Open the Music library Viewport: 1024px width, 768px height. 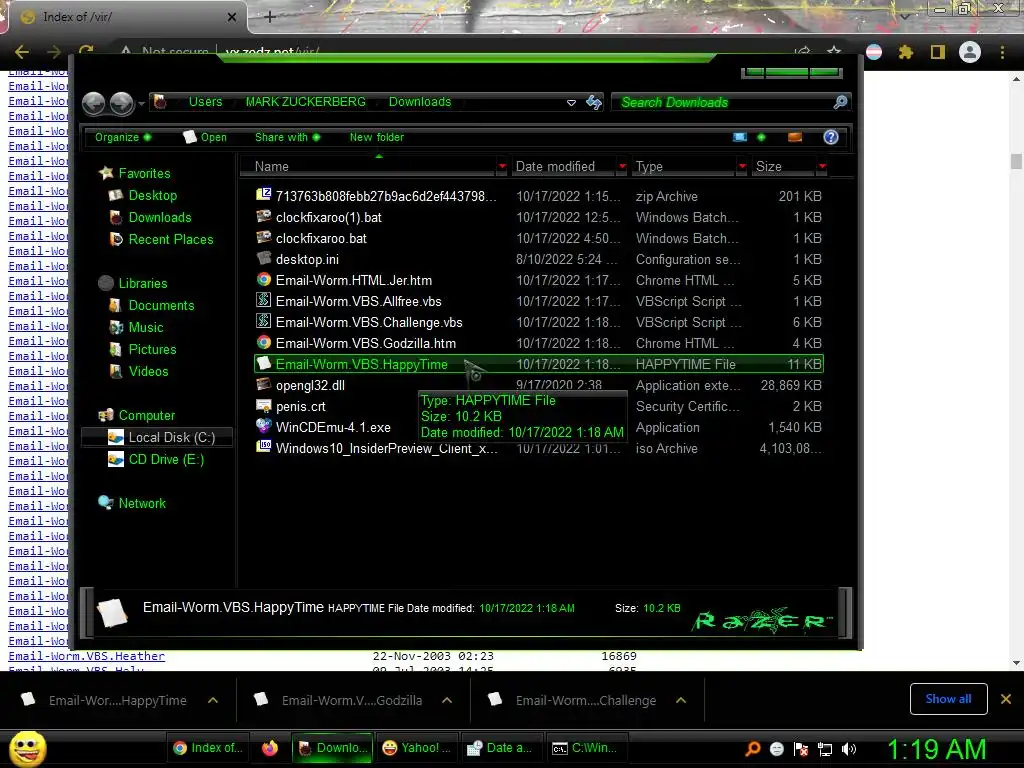[146, 327]
